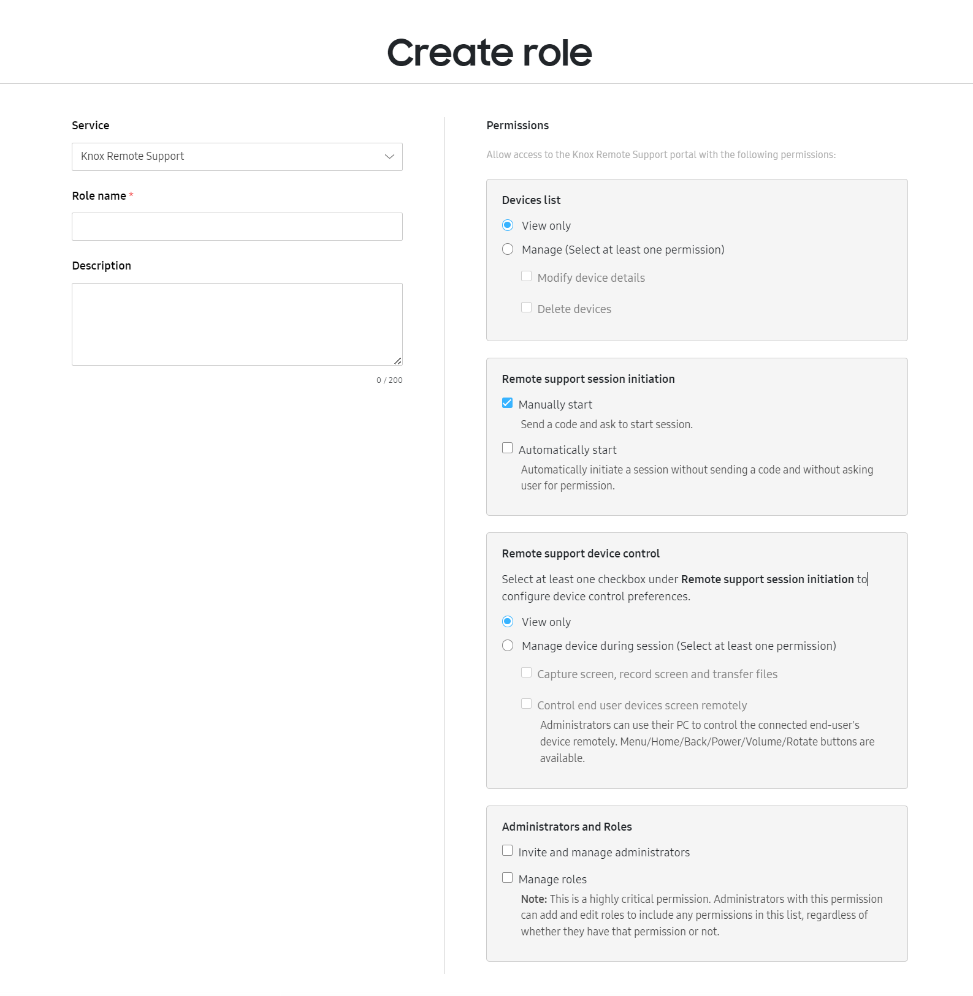
Task: Check Delete devices checkbox
Action: click(527, 308)
